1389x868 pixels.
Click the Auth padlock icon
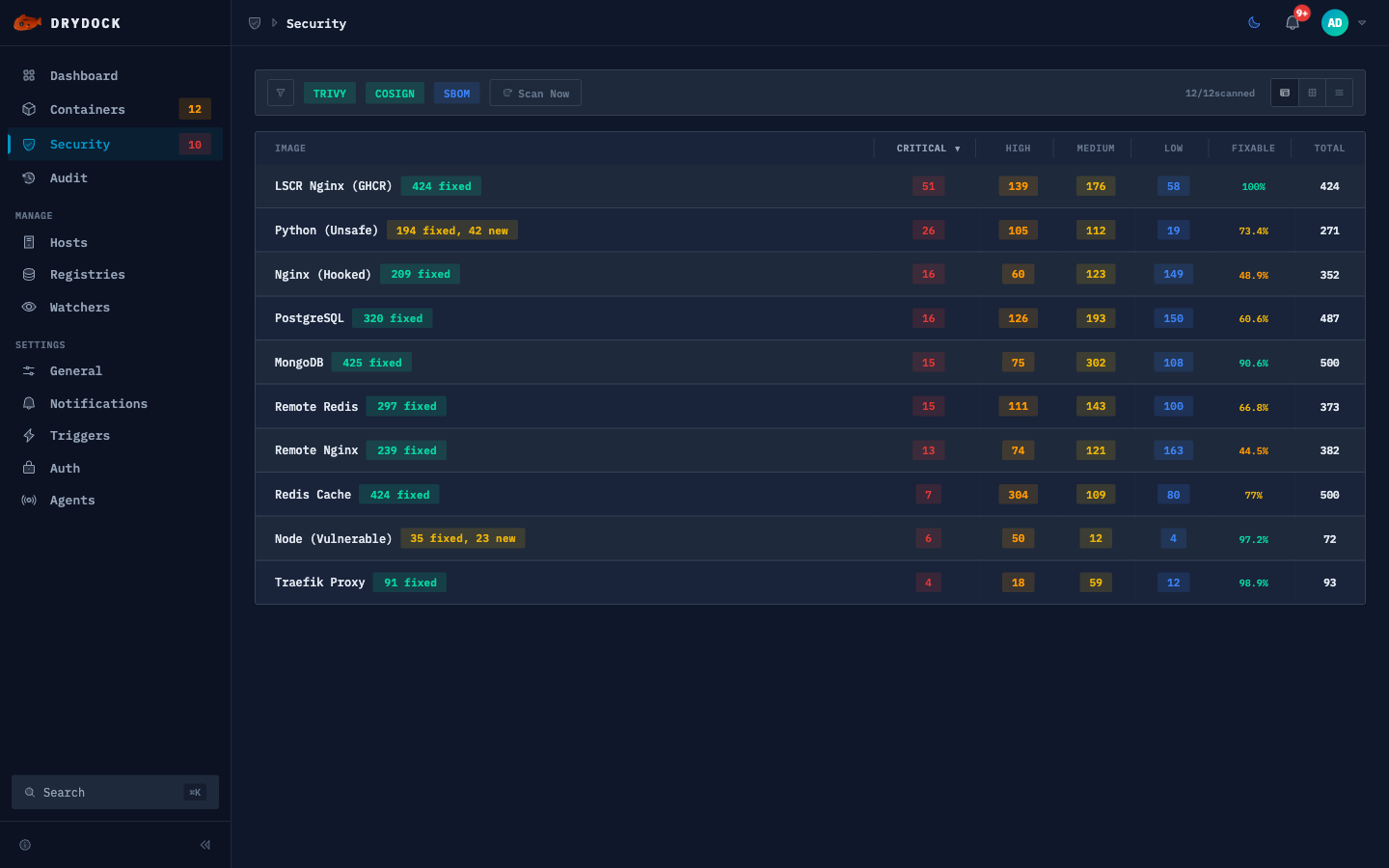click(29, 468)
